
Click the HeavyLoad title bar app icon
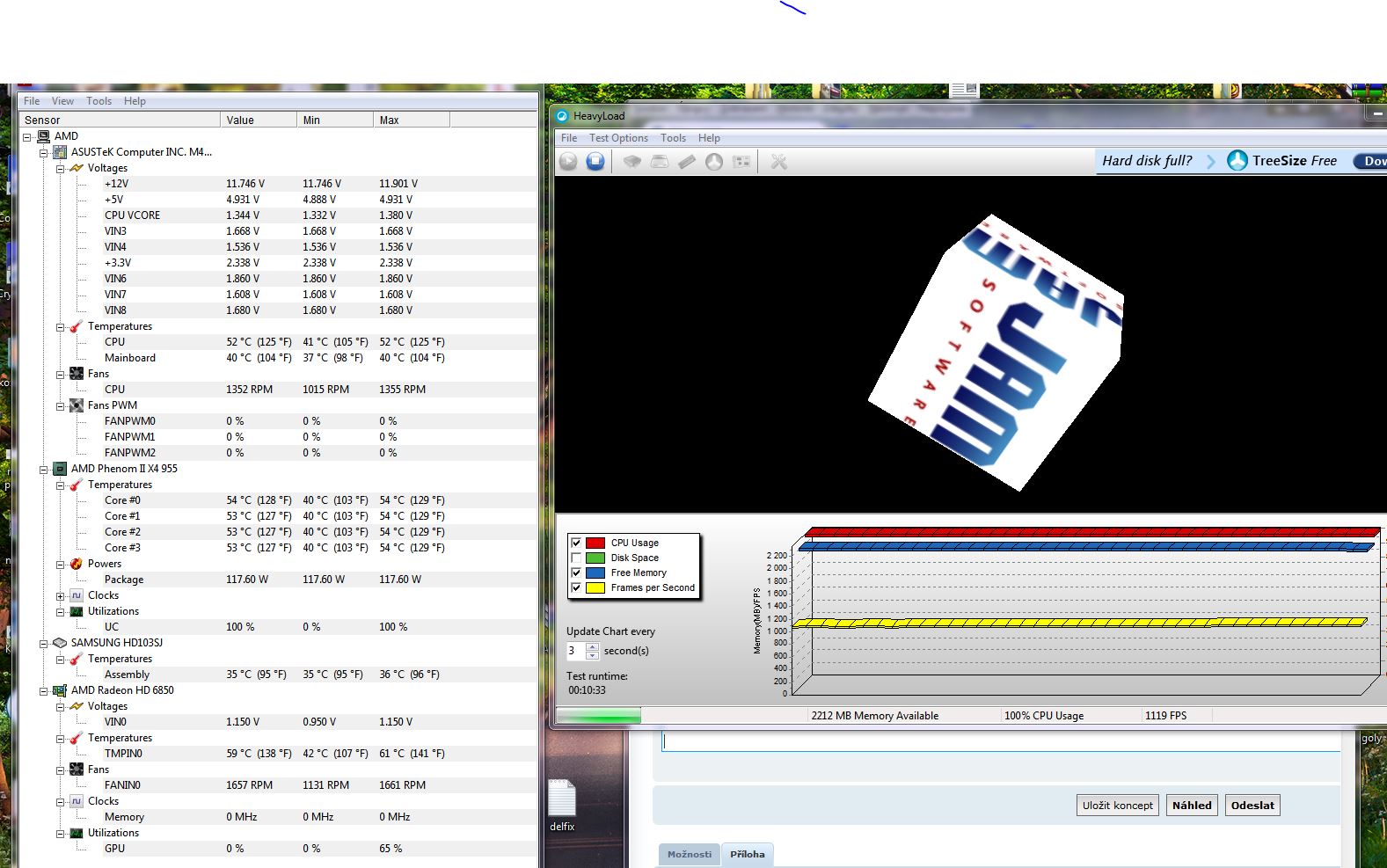pyautogui.click(x=562, y=115)
